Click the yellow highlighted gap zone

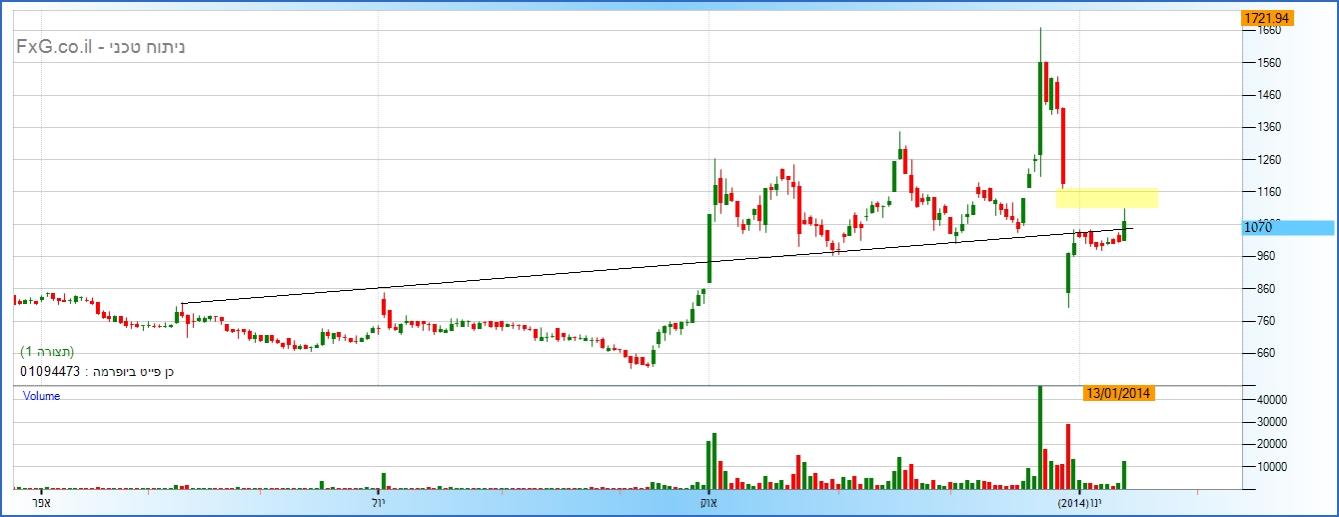click(x=1107, y=198)
